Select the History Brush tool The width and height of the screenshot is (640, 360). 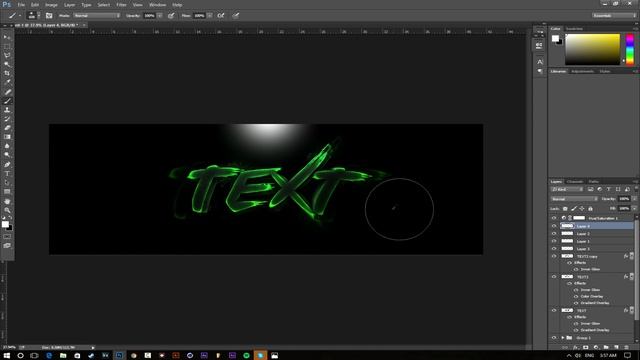click(7, 119)
